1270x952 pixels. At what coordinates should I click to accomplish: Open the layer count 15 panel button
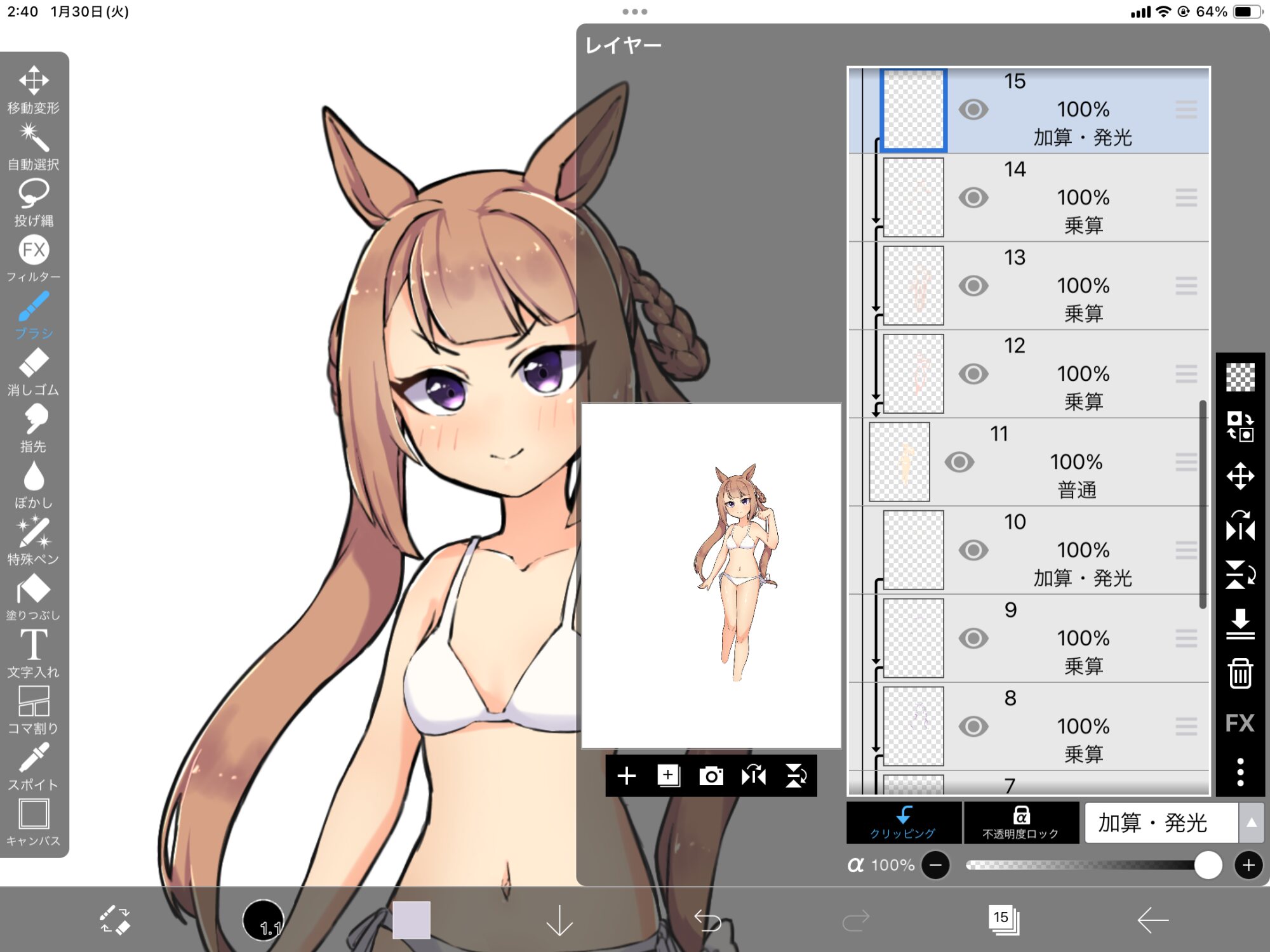pyautogui.click(x=1003, y=919)
